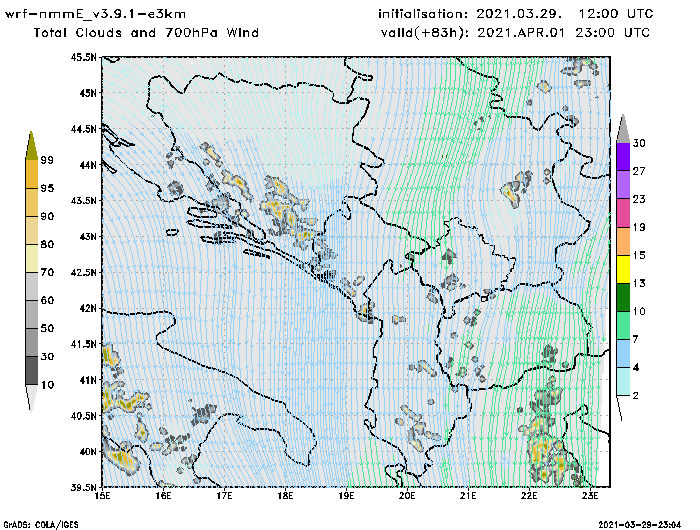Click the 45N latitude axis label

(88, 93)
